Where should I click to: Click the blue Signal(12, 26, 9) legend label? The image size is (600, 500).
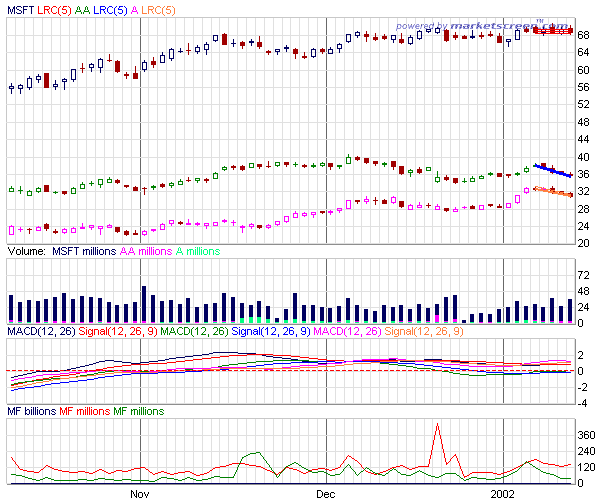pyautogui.click(x=271, y=331)
